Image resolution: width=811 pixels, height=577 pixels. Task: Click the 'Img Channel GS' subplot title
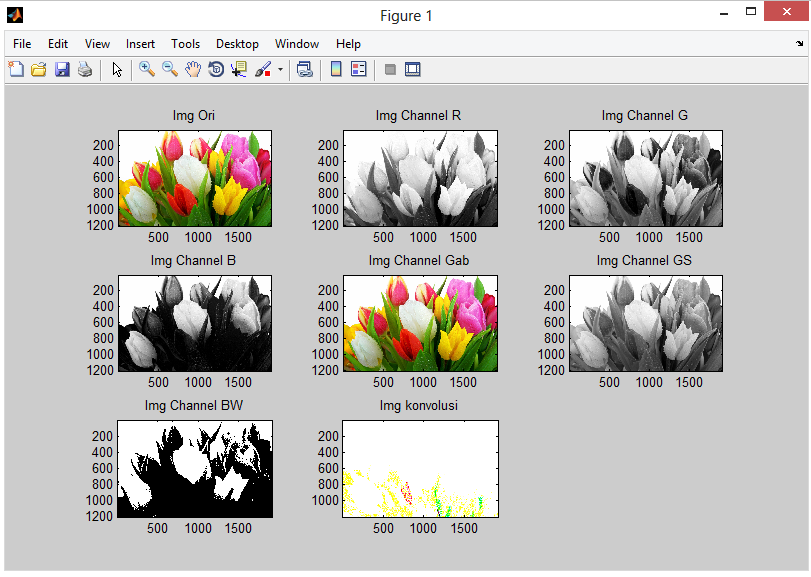pyautogui.click(x=644, y=260)
